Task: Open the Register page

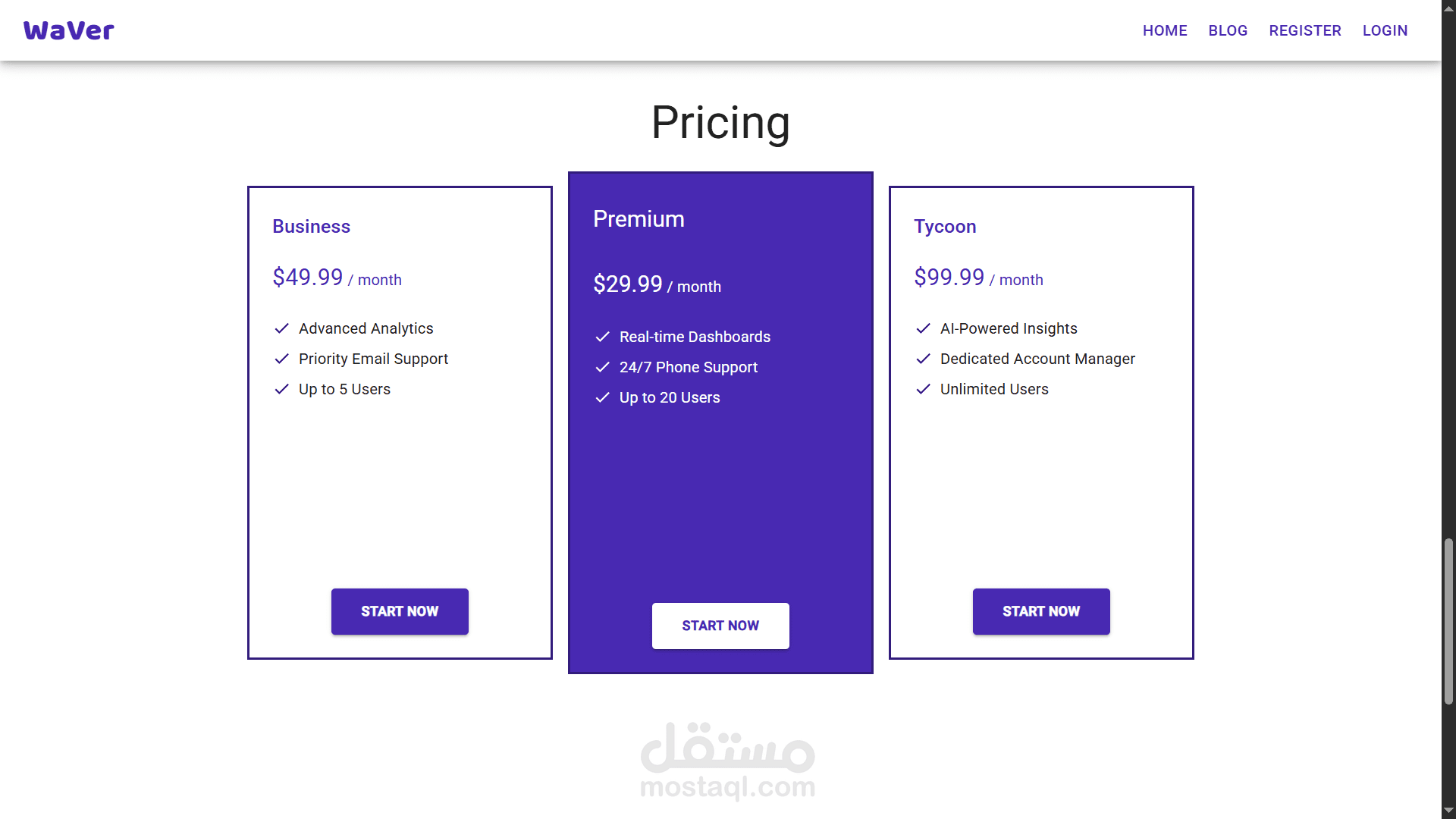Action: pyautogui.click(x=1305, y=30)
